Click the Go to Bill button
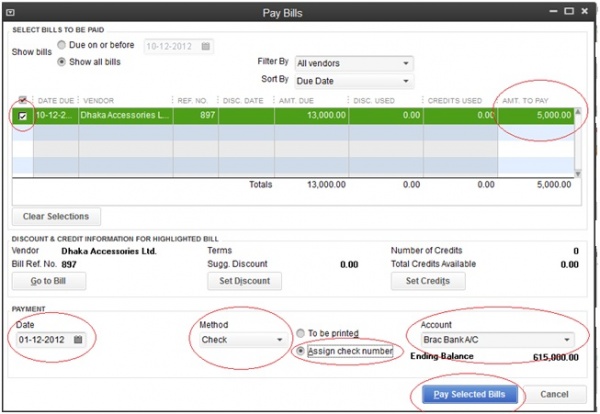This screenshot has width=600, height=414. (x=49, y=281)
